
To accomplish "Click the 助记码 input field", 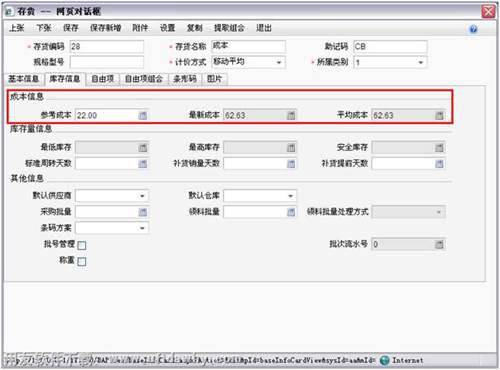I will coord(390,47).
